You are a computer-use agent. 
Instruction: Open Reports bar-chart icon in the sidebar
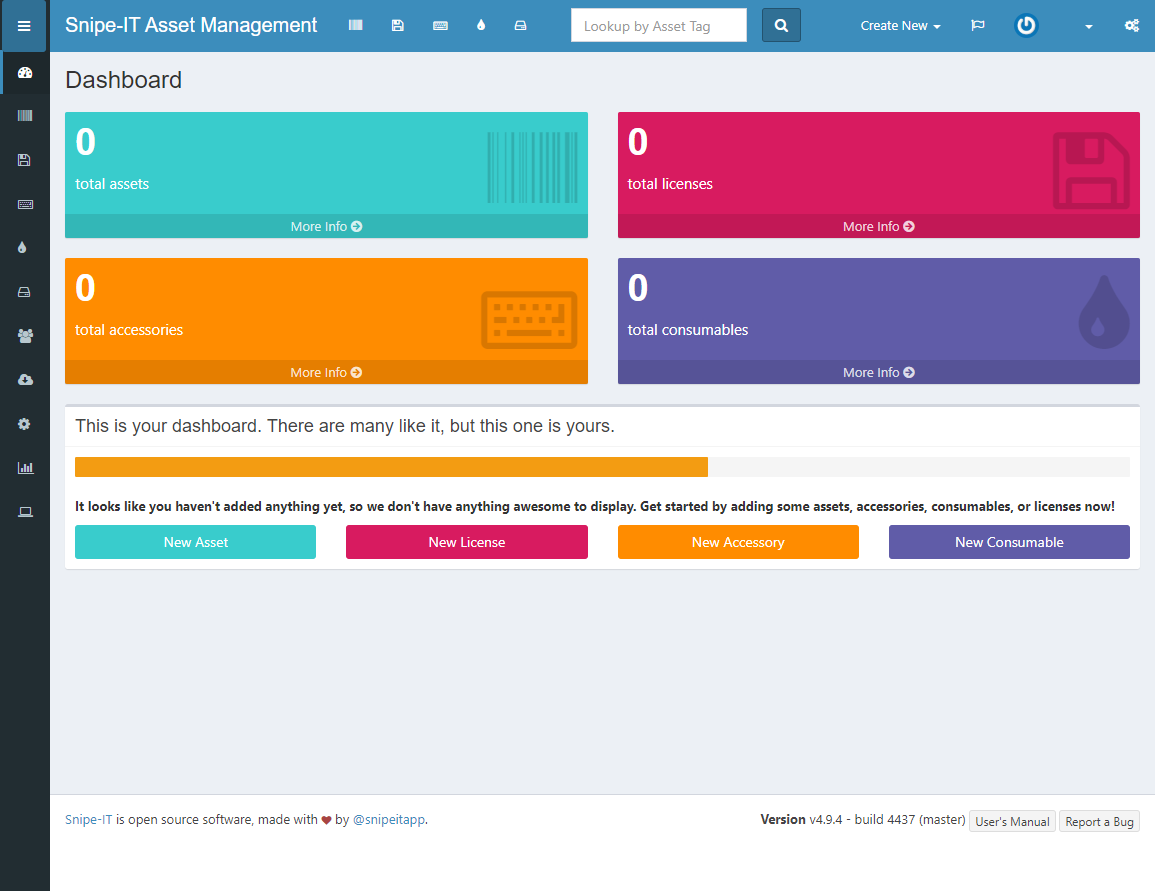coord(25,468)
